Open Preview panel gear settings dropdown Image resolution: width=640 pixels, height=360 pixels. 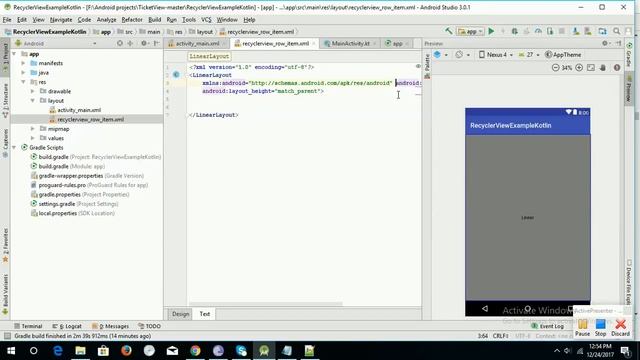(x=606, y=43)
